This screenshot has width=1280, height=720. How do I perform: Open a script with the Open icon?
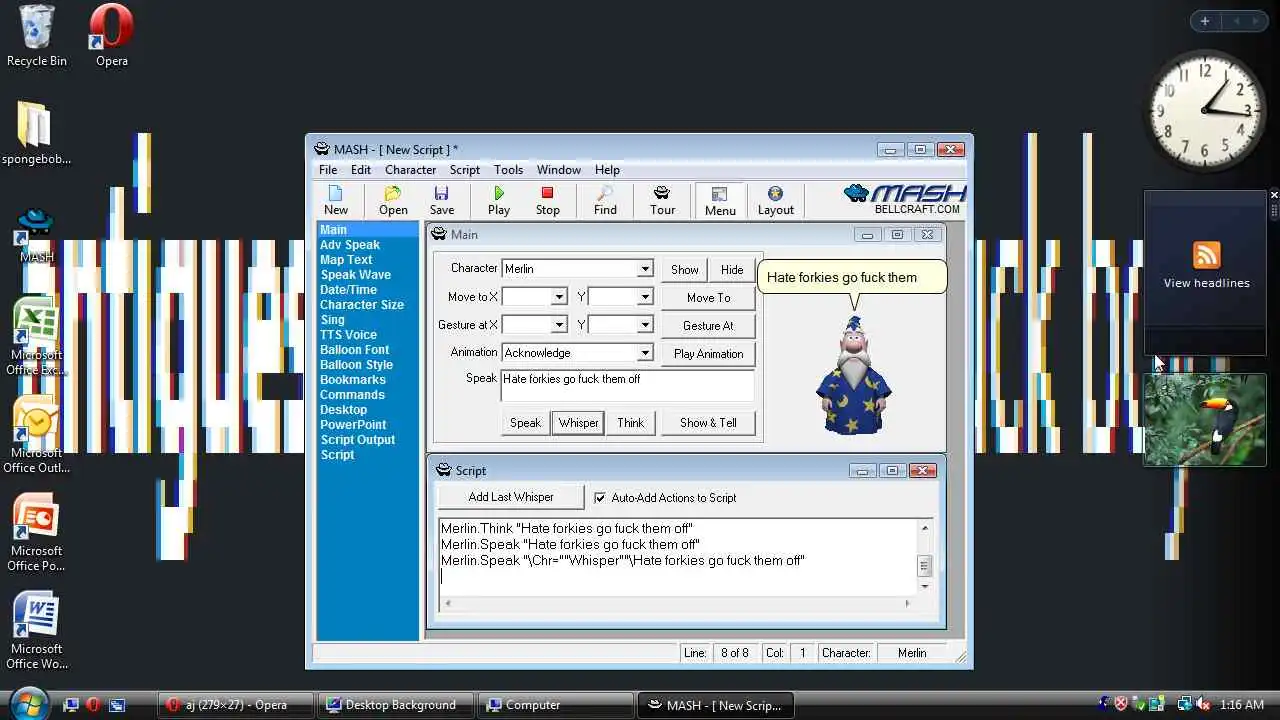(393, 200)
